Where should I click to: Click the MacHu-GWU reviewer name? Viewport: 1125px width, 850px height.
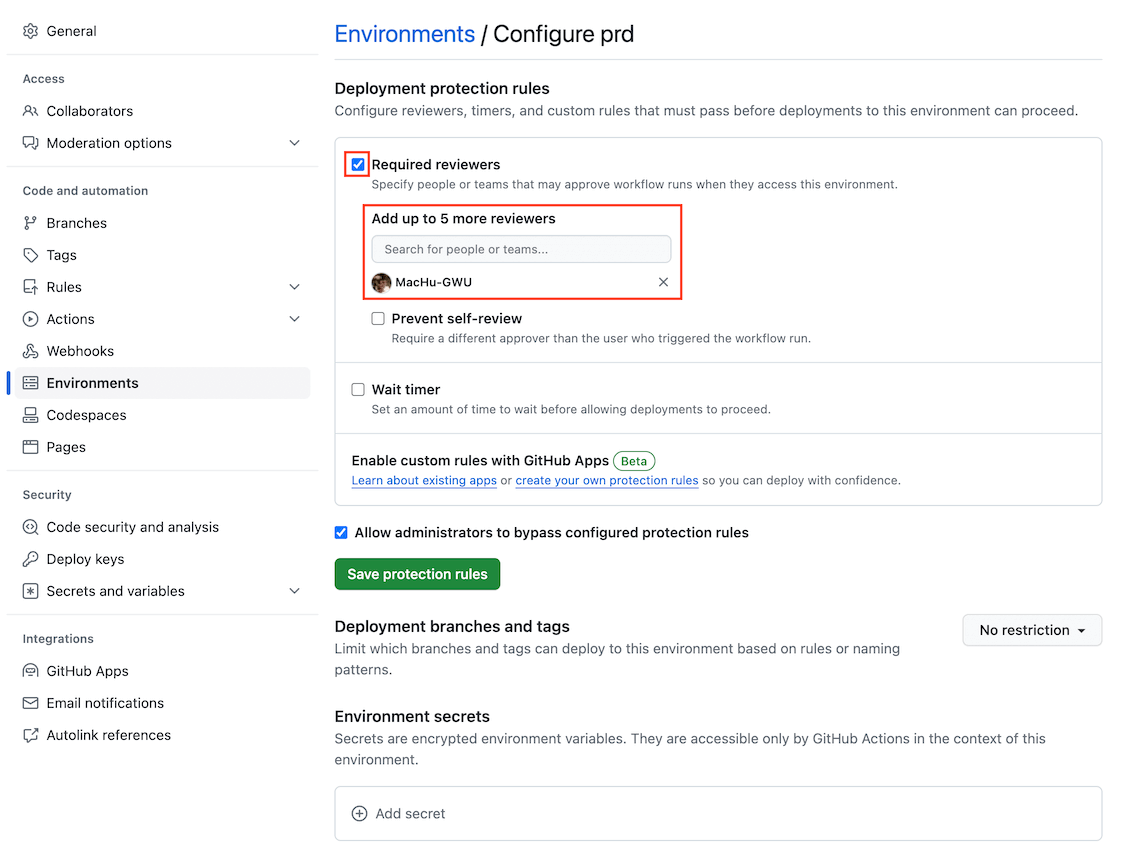433,283
